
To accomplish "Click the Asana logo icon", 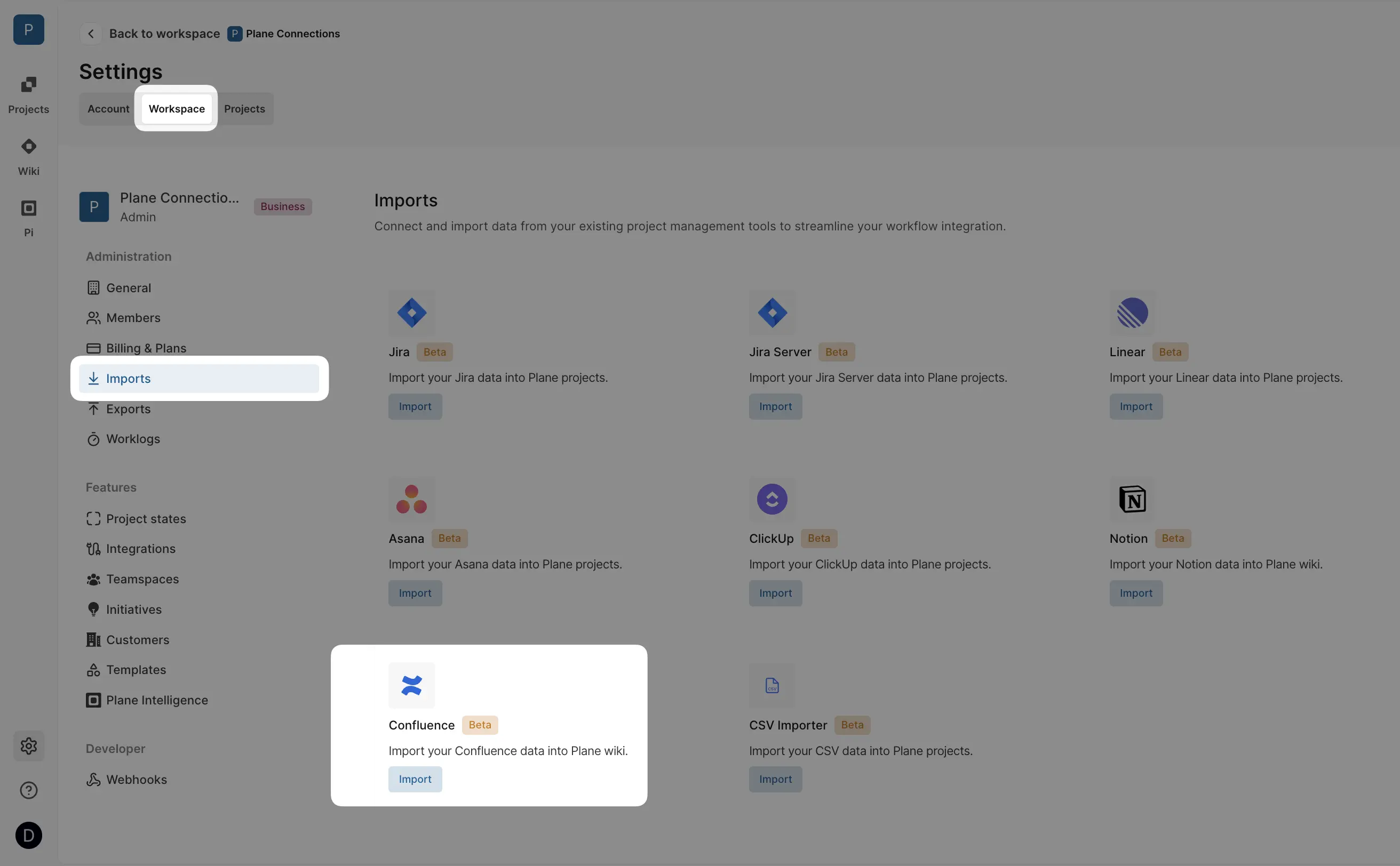I will 411,500.
